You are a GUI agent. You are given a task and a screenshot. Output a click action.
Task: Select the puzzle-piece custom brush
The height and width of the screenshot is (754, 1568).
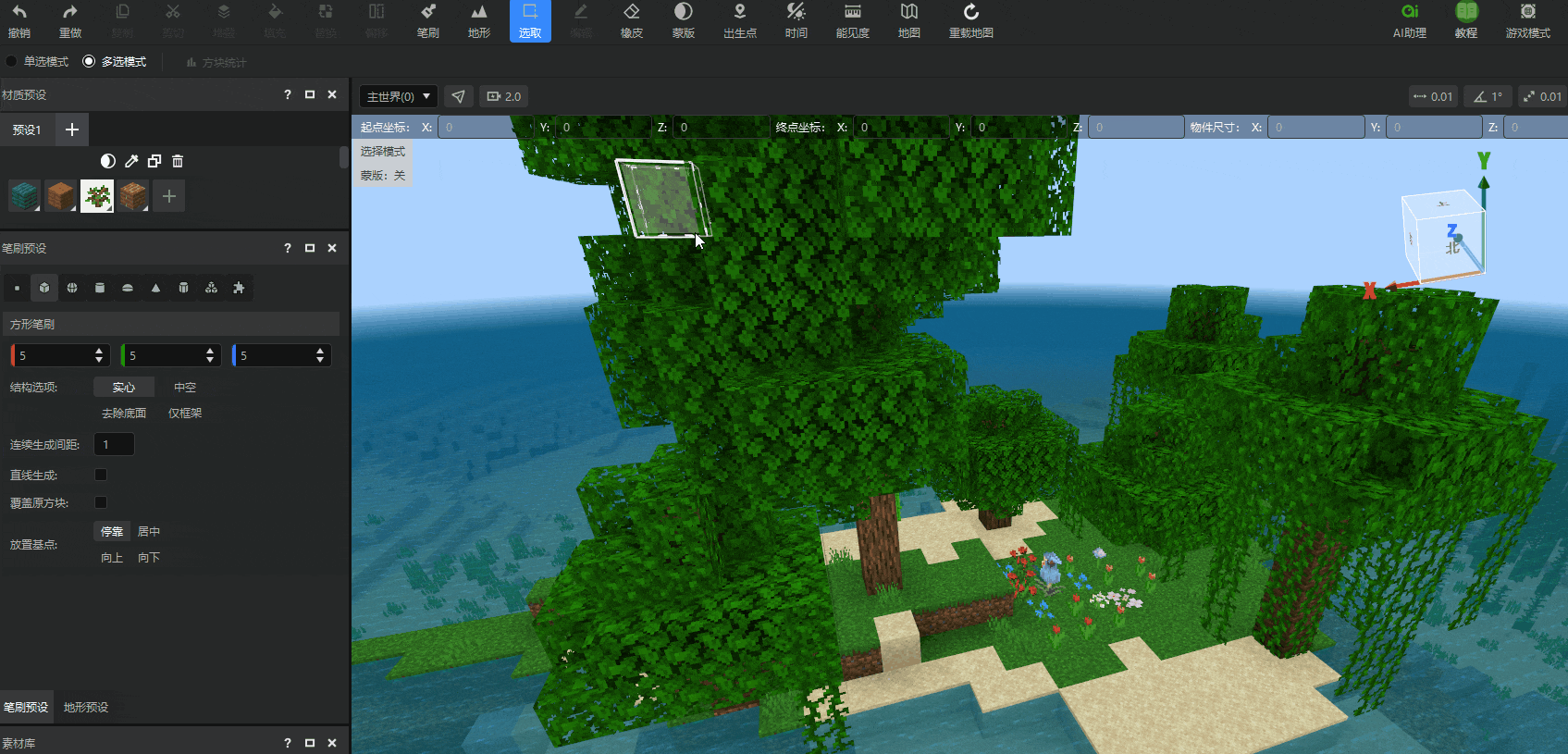[x=239, y=288]
